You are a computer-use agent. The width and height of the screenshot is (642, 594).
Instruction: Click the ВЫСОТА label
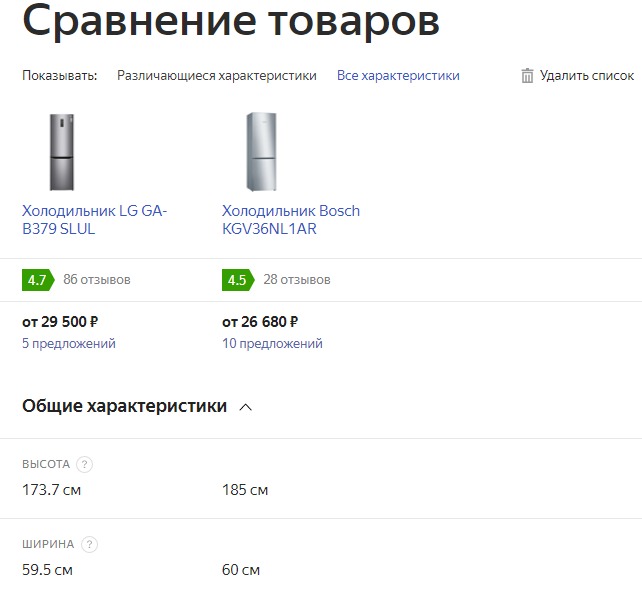46,464
